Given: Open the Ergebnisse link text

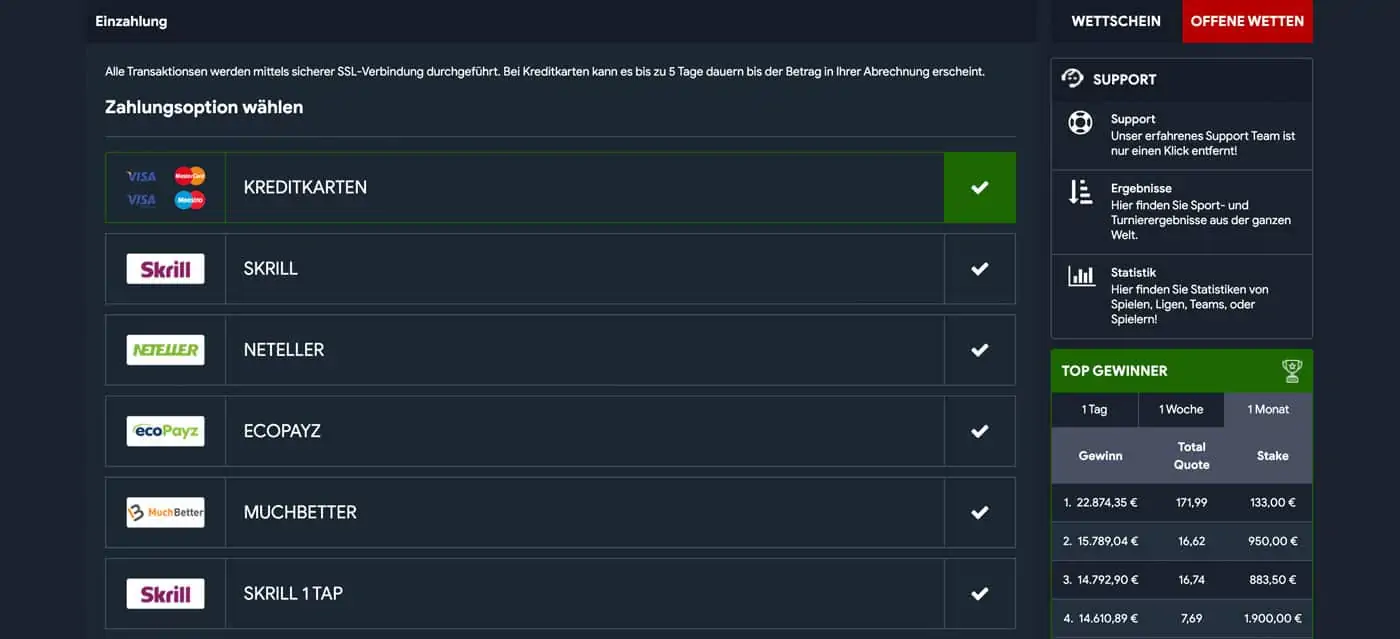Looking at the screenshot, I should tap(1141, 188).
